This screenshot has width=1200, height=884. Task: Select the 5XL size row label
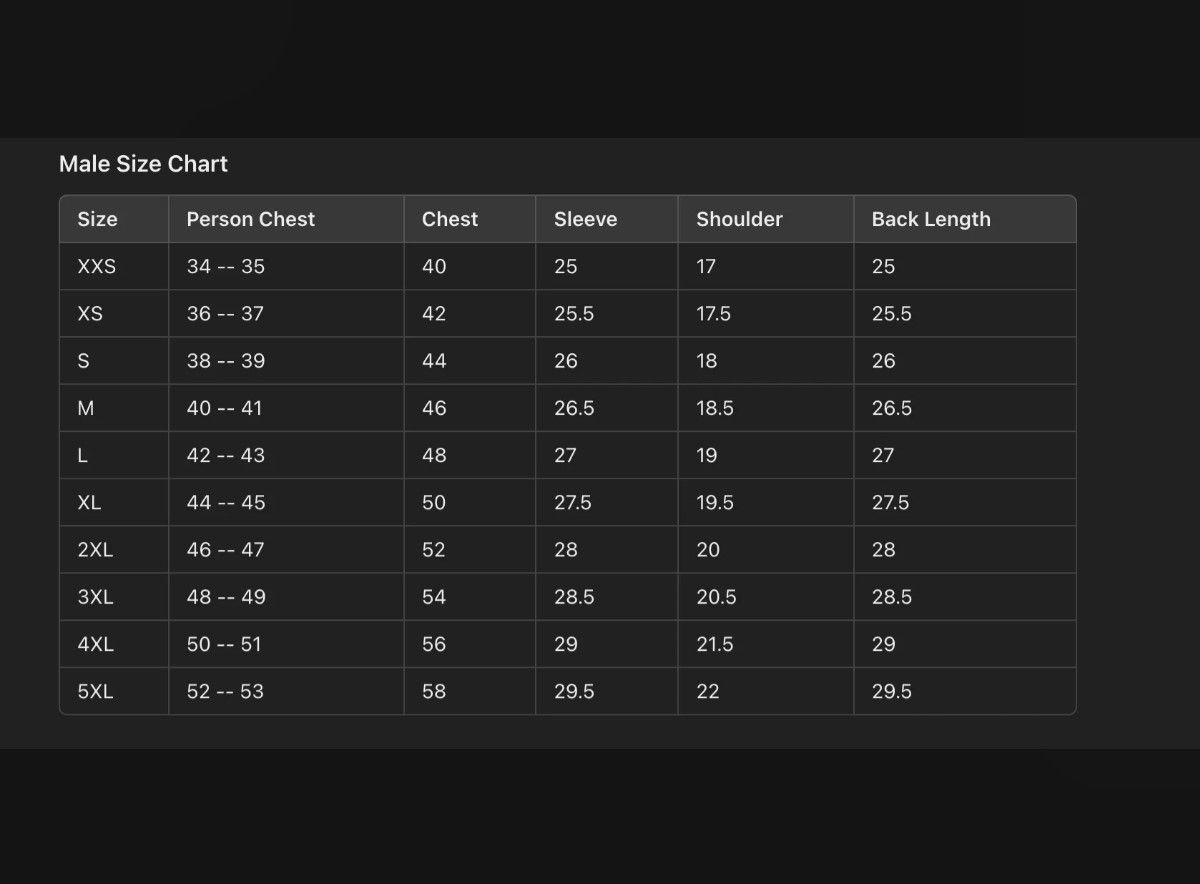coord(96,692)
